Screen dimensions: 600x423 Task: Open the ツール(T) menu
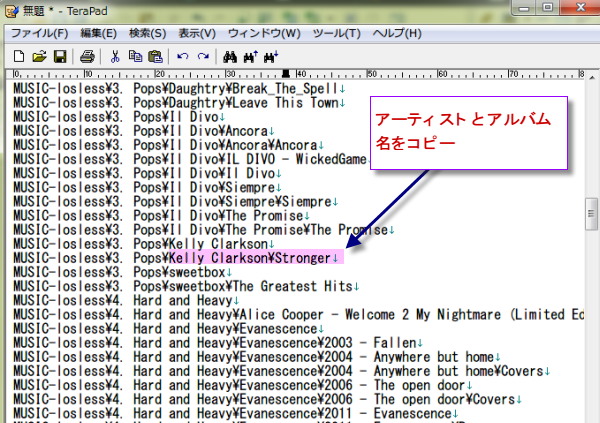click(338, 33)
